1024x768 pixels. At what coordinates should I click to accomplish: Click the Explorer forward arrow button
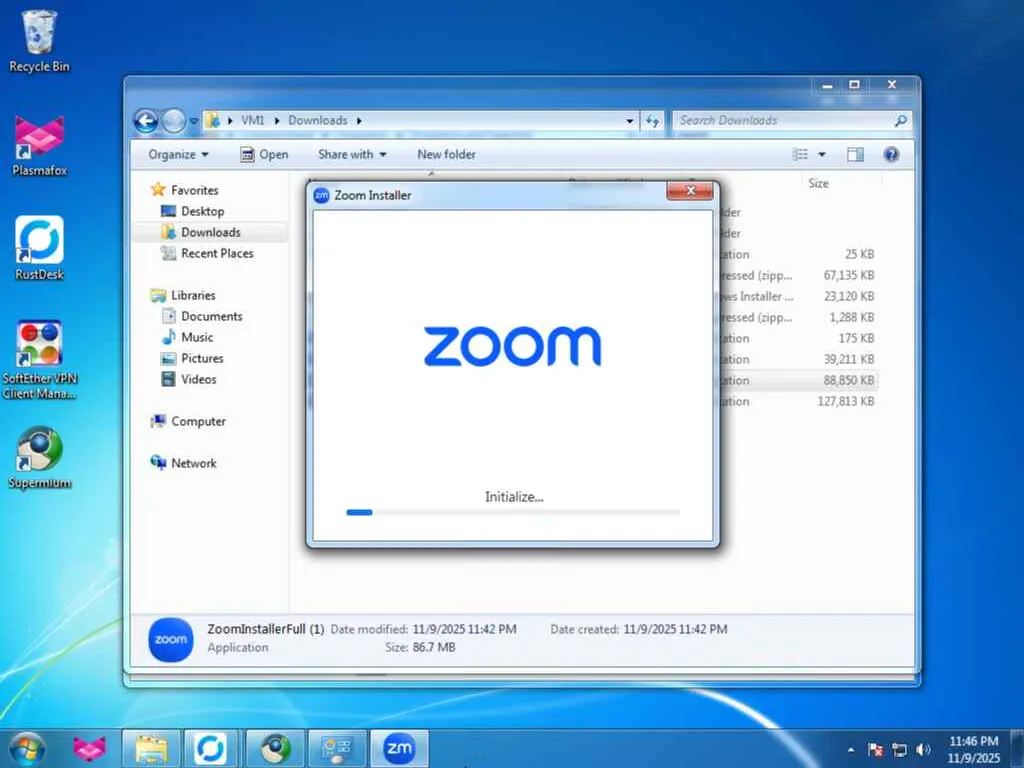click(173, 121)
